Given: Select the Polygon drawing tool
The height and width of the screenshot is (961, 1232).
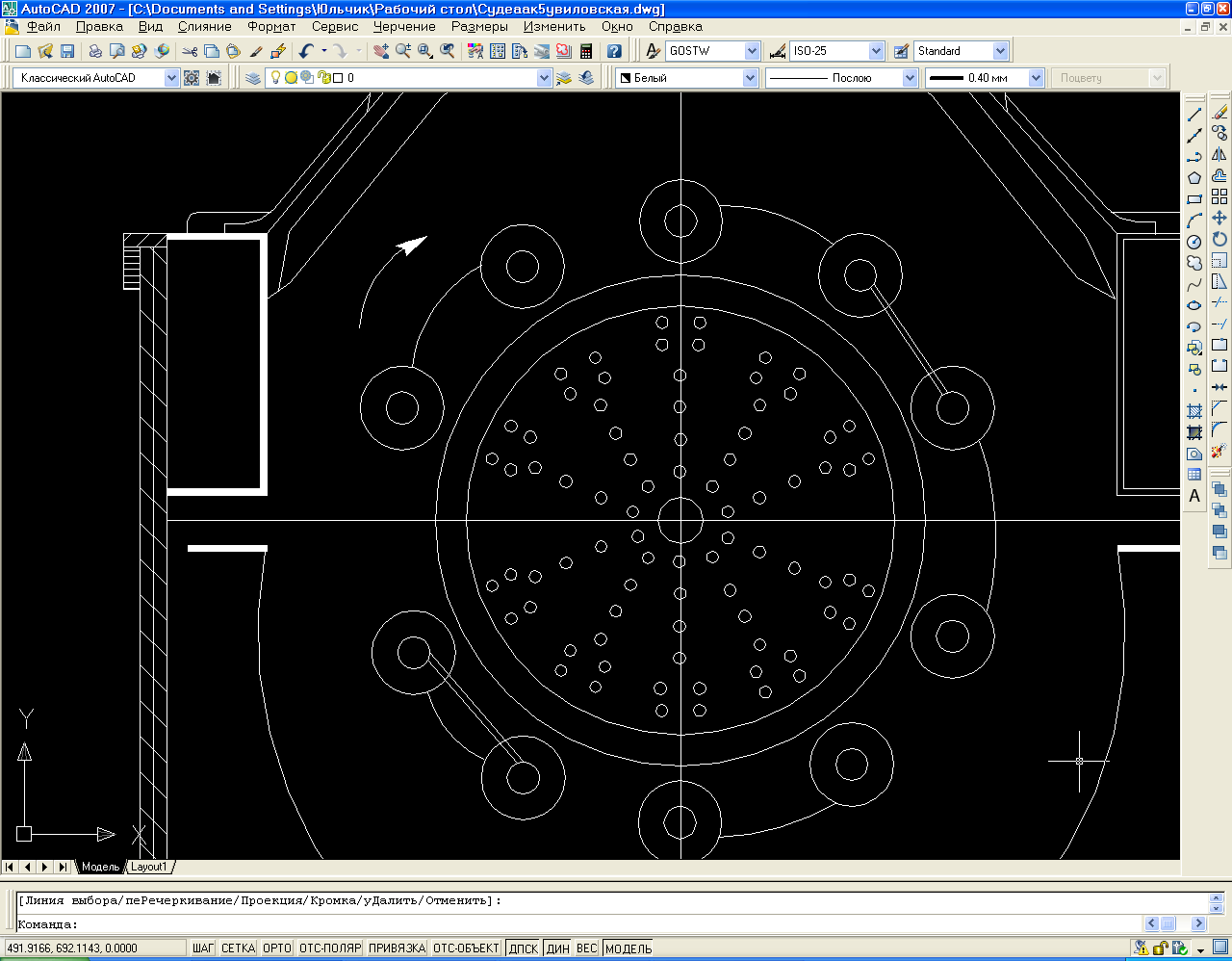Looking at the screenshot, I should (1194, 178).
